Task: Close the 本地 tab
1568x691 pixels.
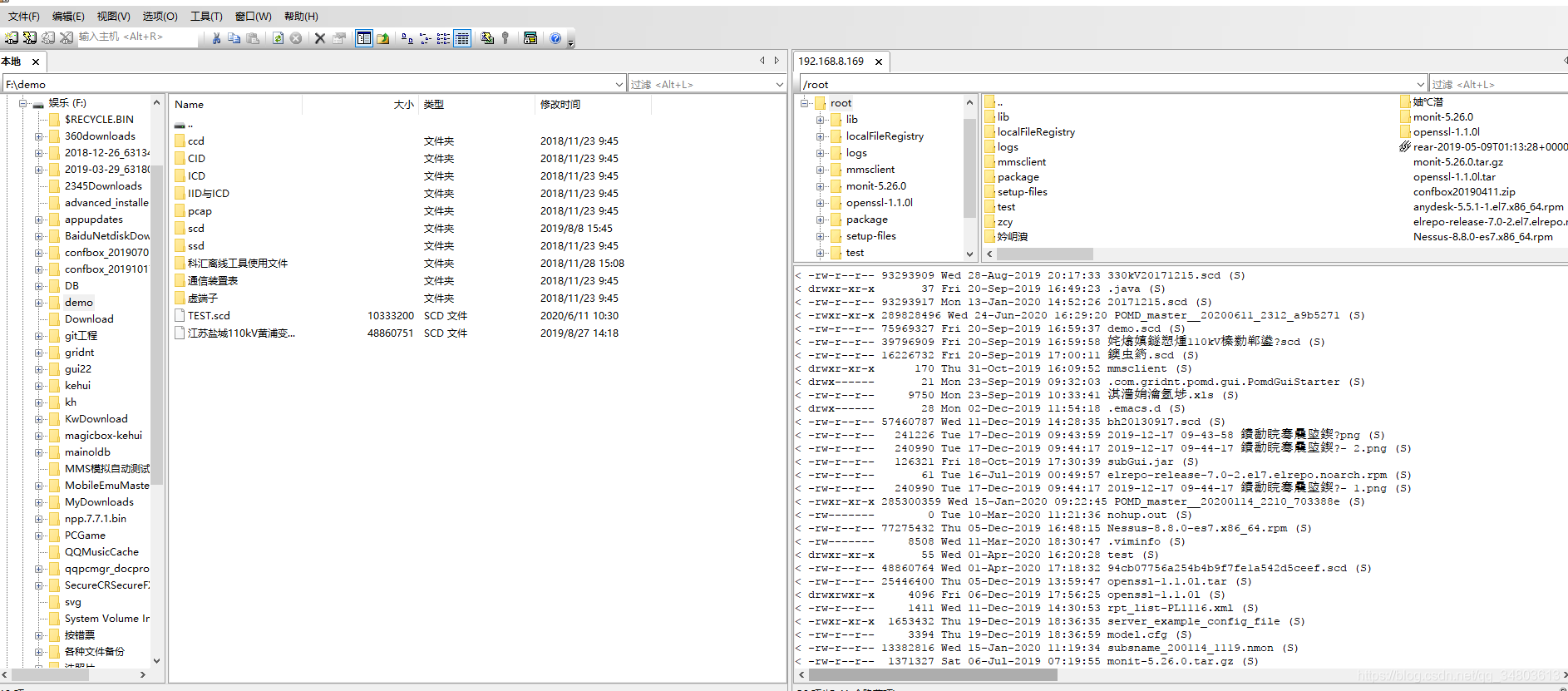Action: pyautogui.click(x=36, y=62)
